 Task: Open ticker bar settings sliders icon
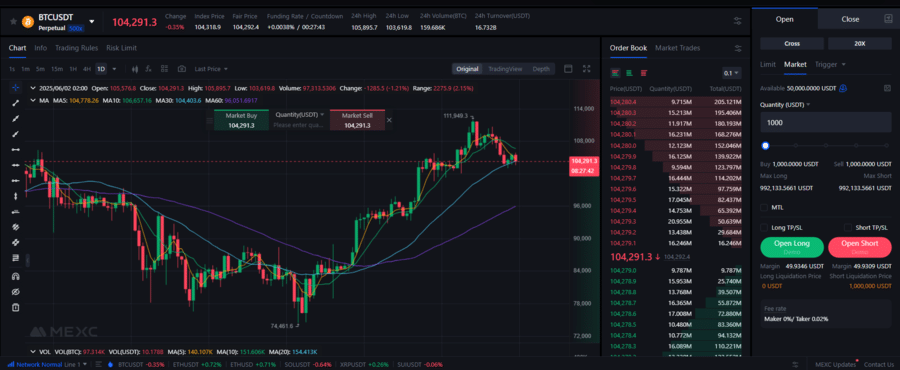(738, 21)
